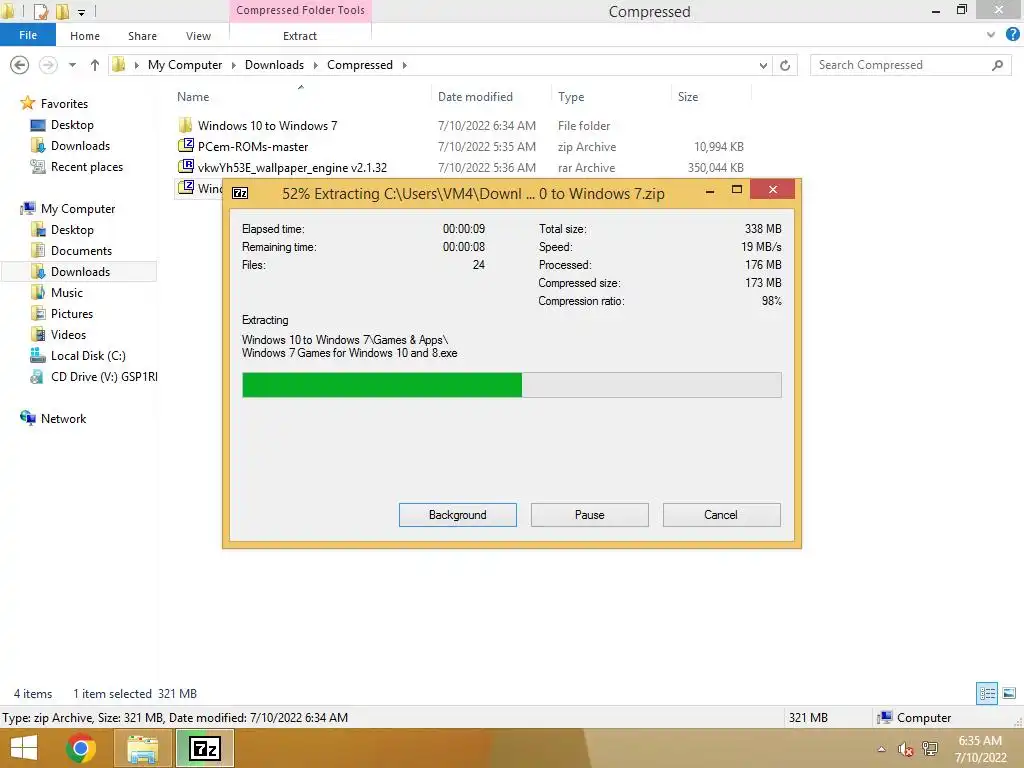Select Downloads under Favorites
1024x768 pixels.
click(x=80, y=146)
